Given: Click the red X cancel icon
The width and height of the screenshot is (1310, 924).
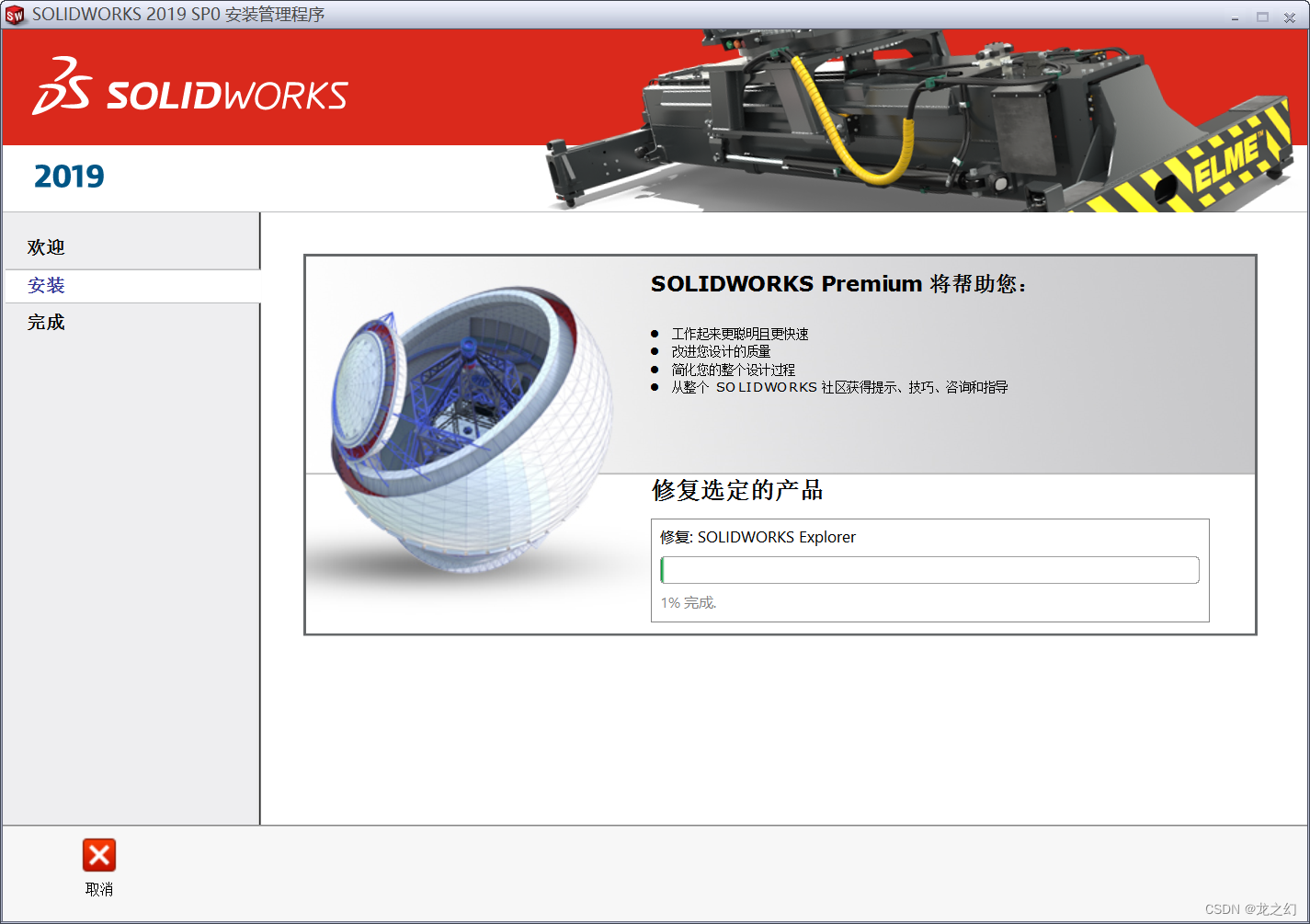Looking at the screenshot, I should click(99, 855).
